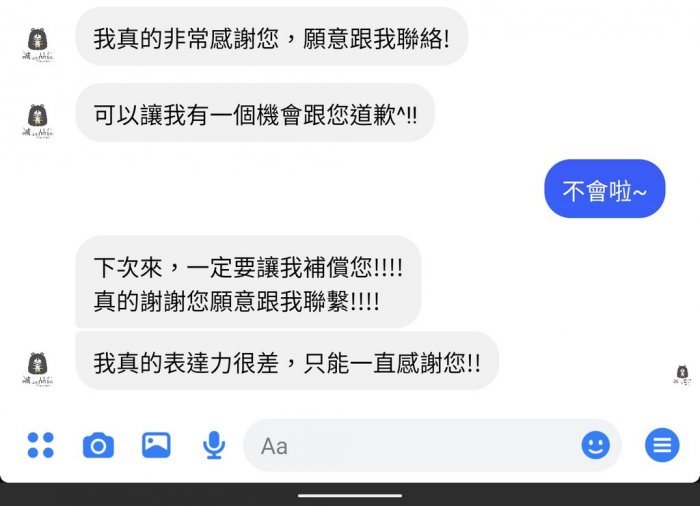Select message starting '下次來，一定要讓我補償您'
Viewport: 700px width, 506px height.
tap(248, 282)
